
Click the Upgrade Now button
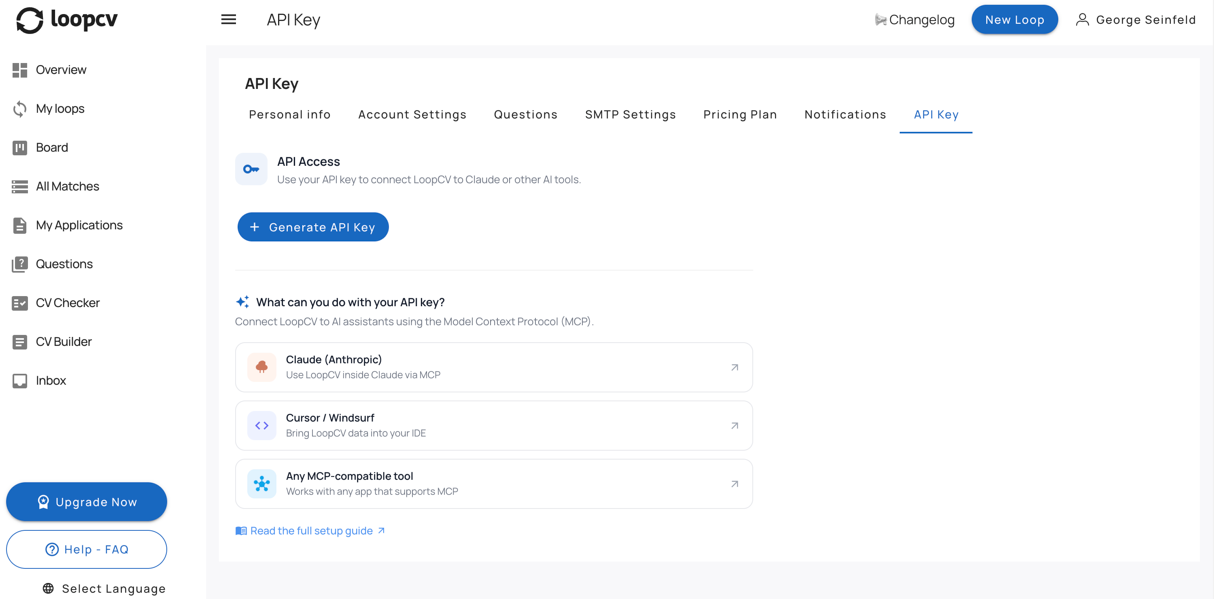coord(87,502)
